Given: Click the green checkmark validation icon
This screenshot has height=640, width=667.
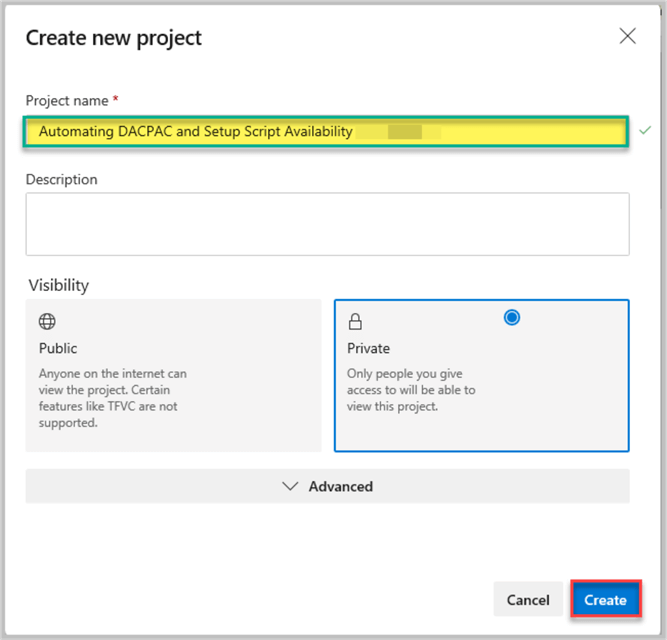Looking at the screenshot, I should 645,131.
